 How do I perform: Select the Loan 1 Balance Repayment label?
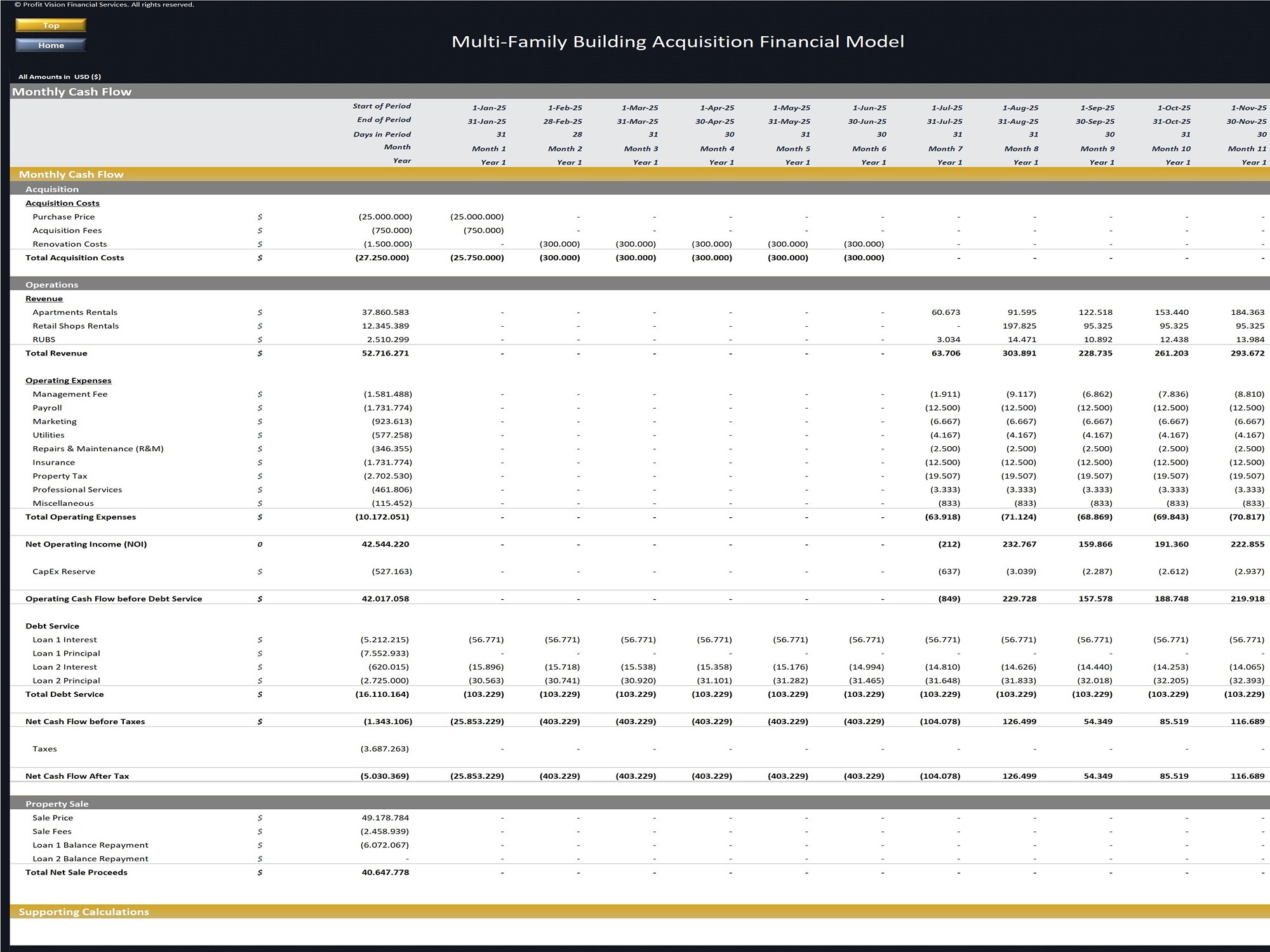point(90,845)
